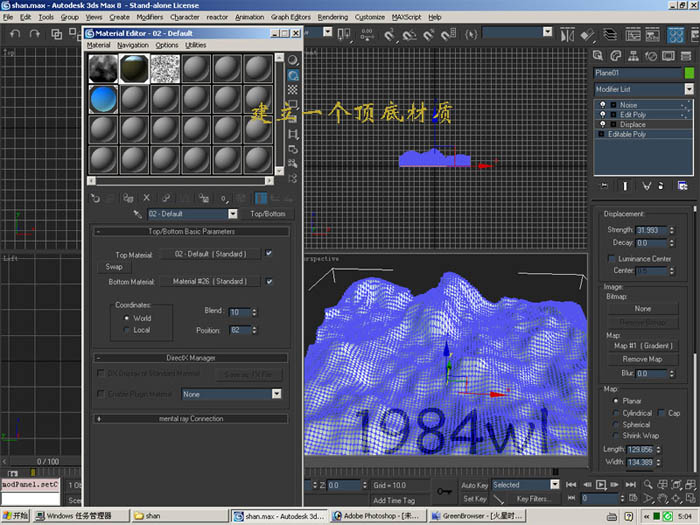Open the Navigation menu in Material Editor
Screen dimensions: 700x525
tap(133, 45)
